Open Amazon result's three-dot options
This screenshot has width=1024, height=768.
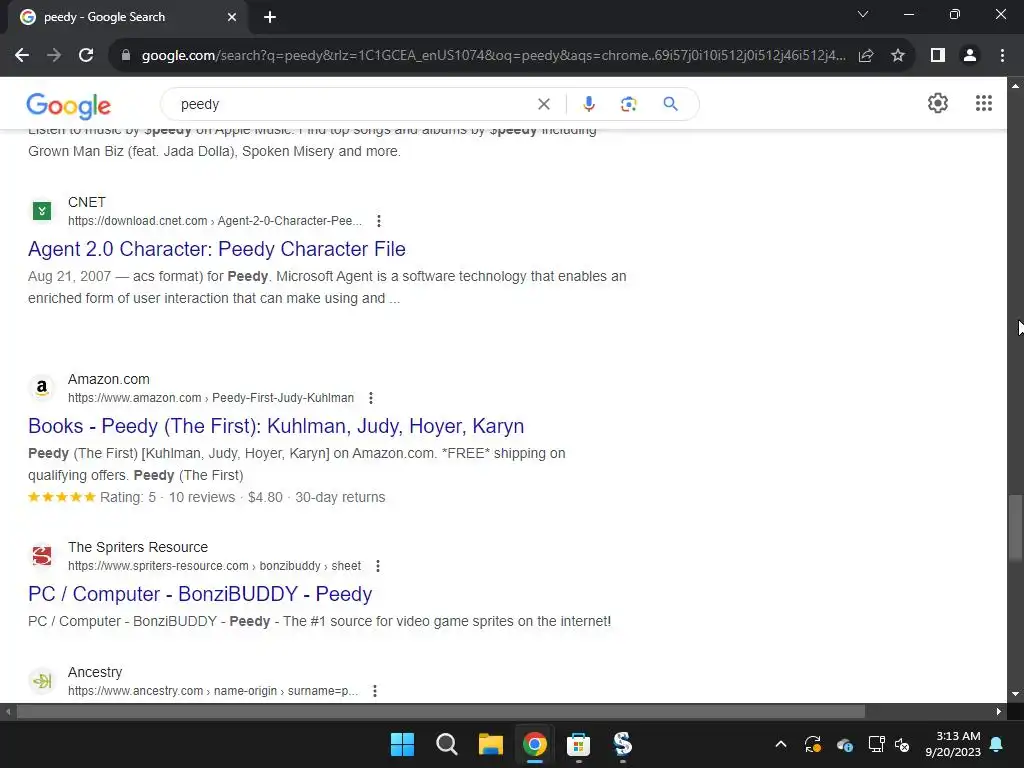point(371,398)
